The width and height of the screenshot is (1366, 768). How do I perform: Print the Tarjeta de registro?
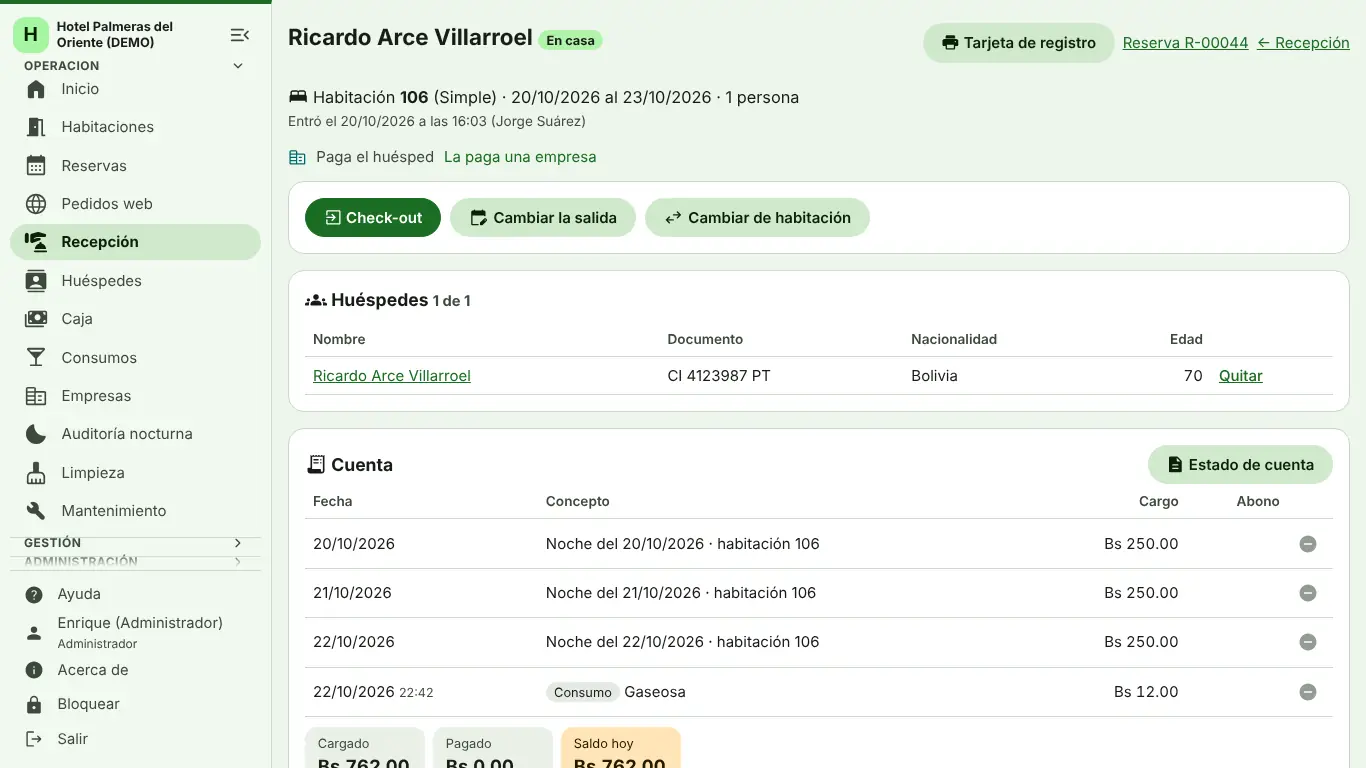(x=1018, y=43)
